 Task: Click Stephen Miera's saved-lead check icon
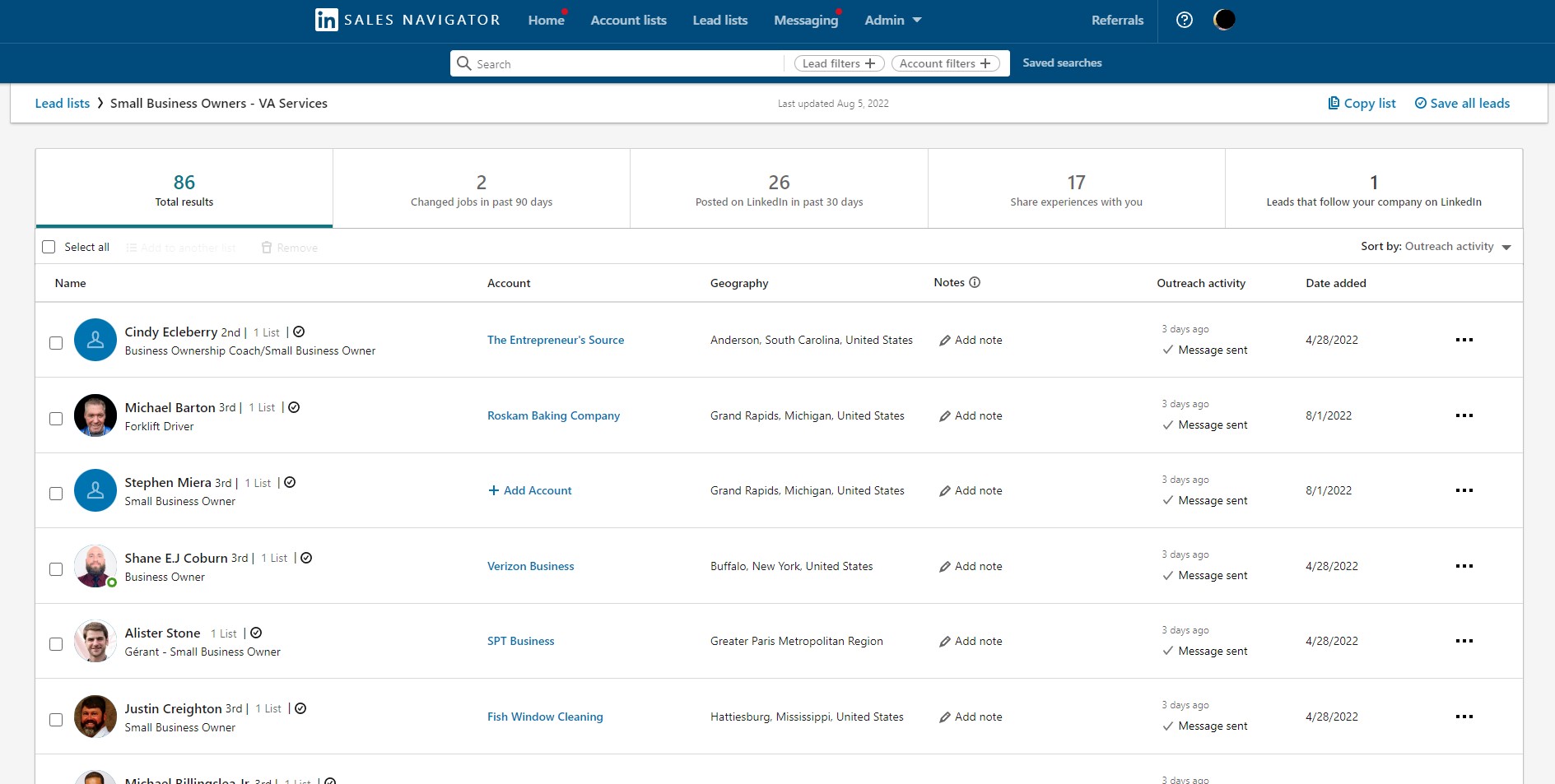point(290,482)
